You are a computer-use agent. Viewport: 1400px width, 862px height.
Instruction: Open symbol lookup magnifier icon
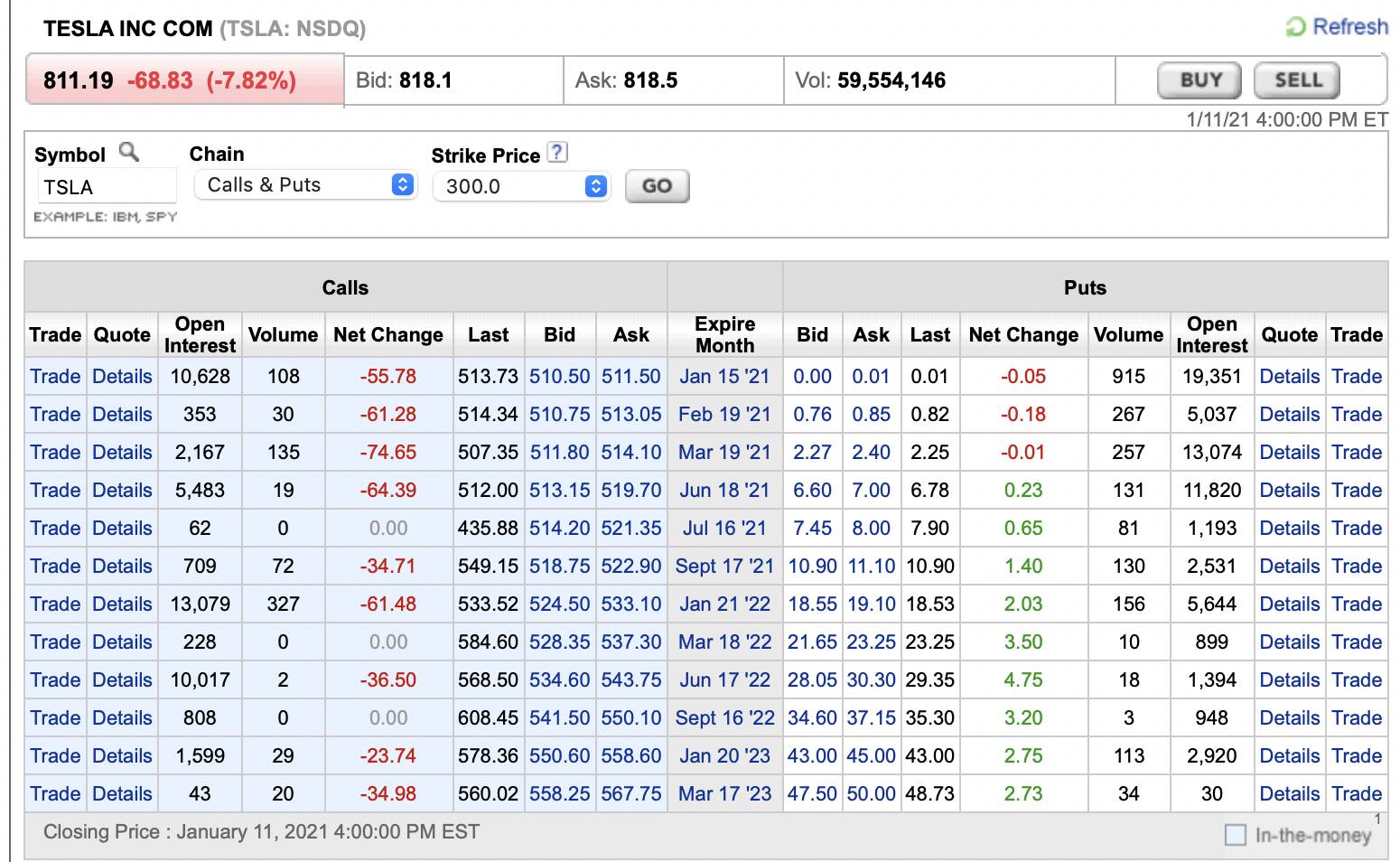(x=129, y=152)
